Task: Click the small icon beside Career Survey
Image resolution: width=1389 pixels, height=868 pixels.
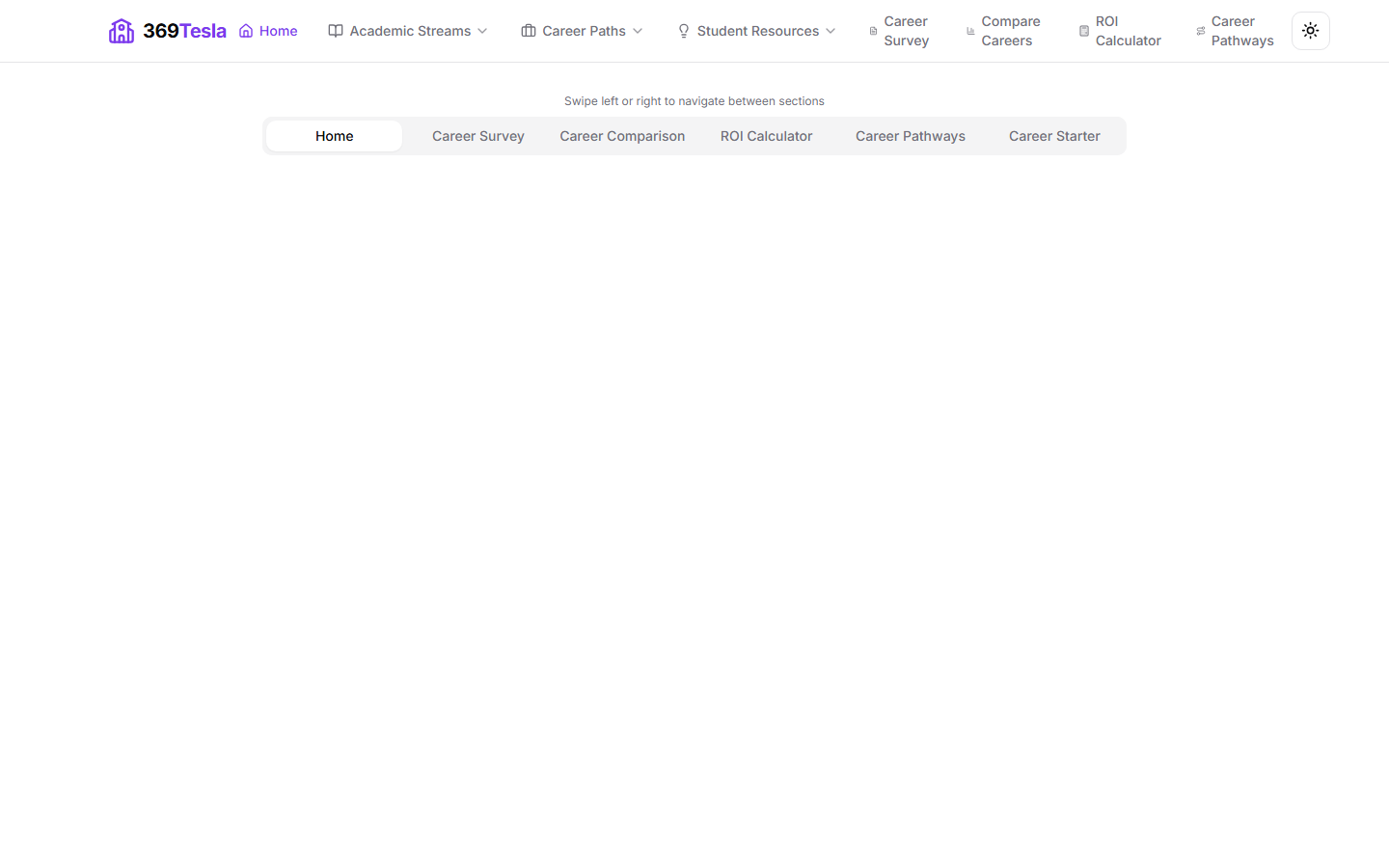Action: click(x=874, y=31)
